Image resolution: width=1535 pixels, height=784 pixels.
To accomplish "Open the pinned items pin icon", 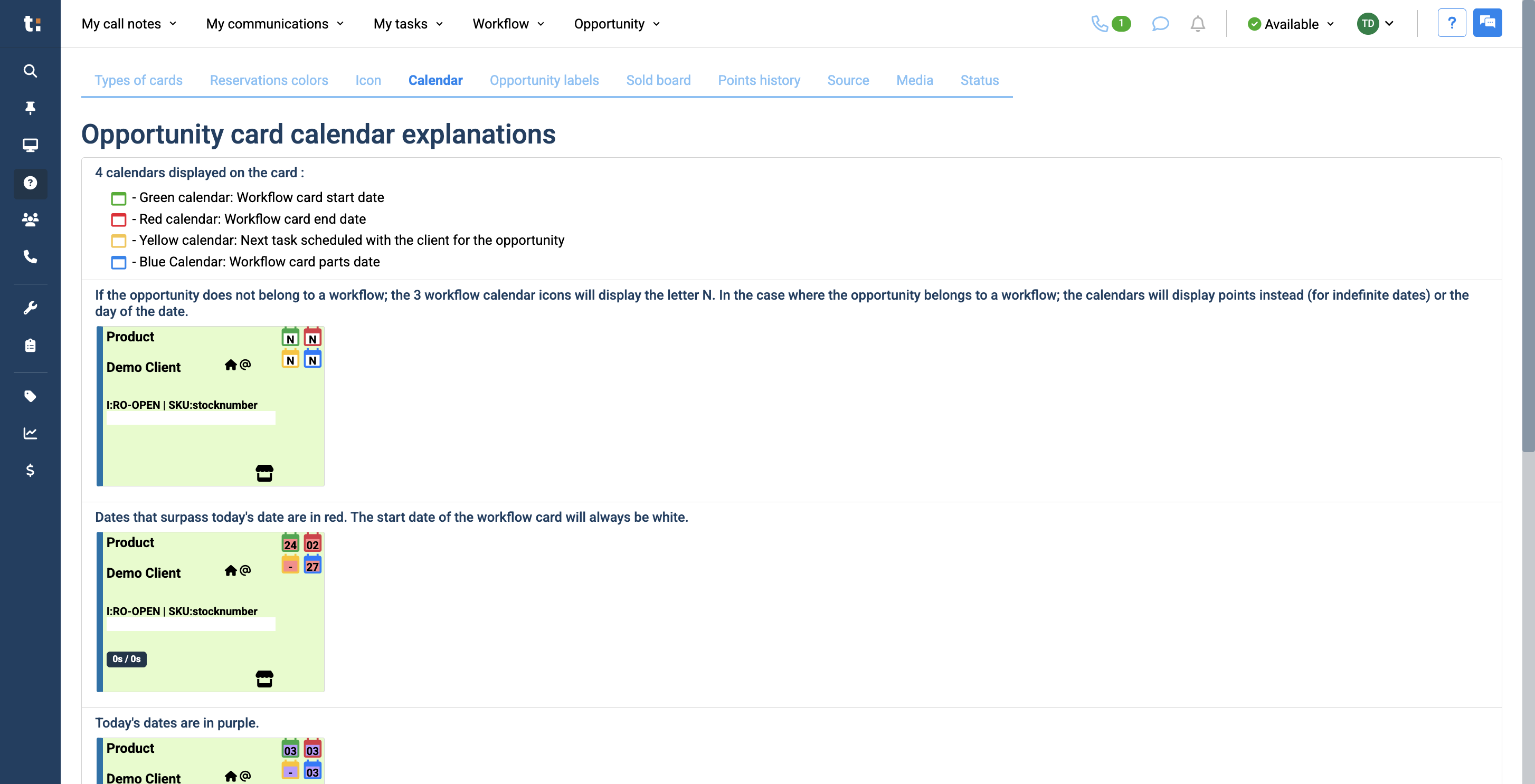I will [31, 108].
